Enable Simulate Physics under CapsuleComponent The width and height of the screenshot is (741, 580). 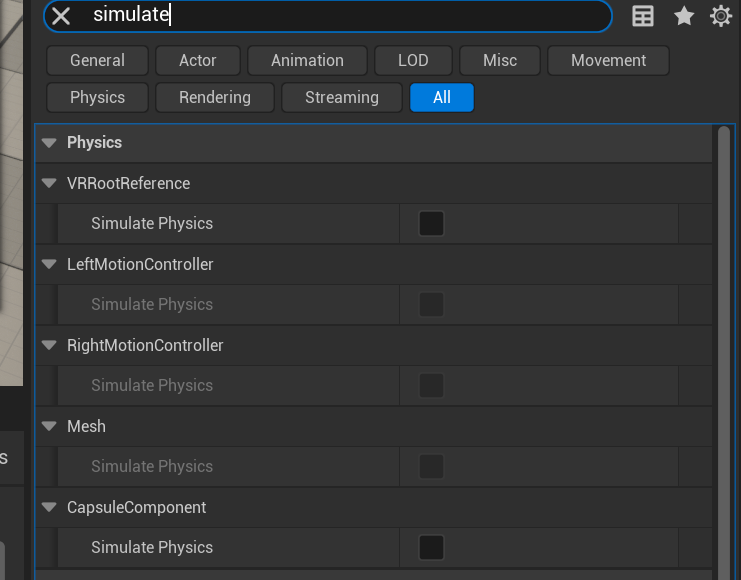[431, 547]
